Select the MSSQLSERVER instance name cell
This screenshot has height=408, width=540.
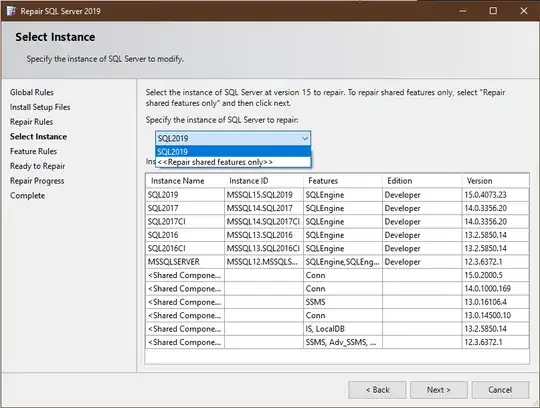click(x=185, y=262)
